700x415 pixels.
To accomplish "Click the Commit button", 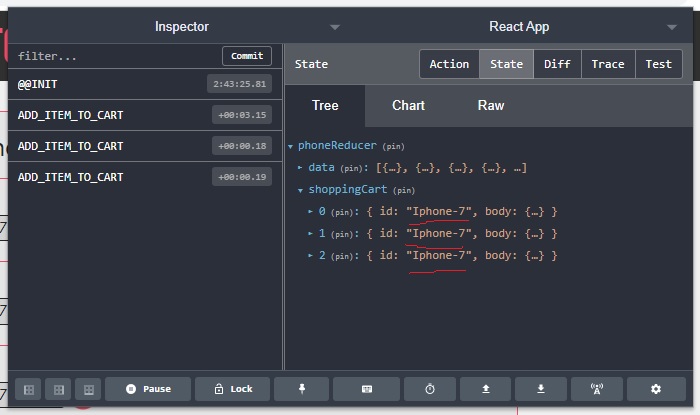I will (247, 56).
